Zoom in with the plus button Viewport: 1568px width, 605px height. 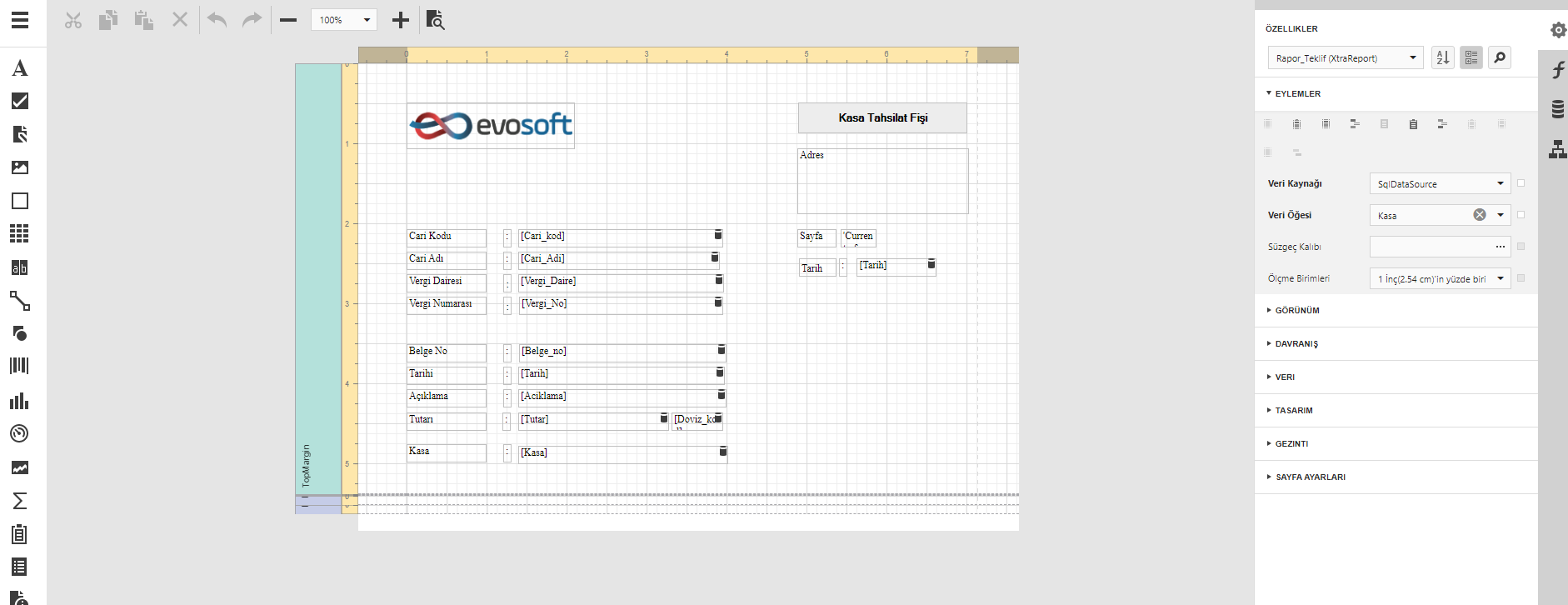(401, 20)
